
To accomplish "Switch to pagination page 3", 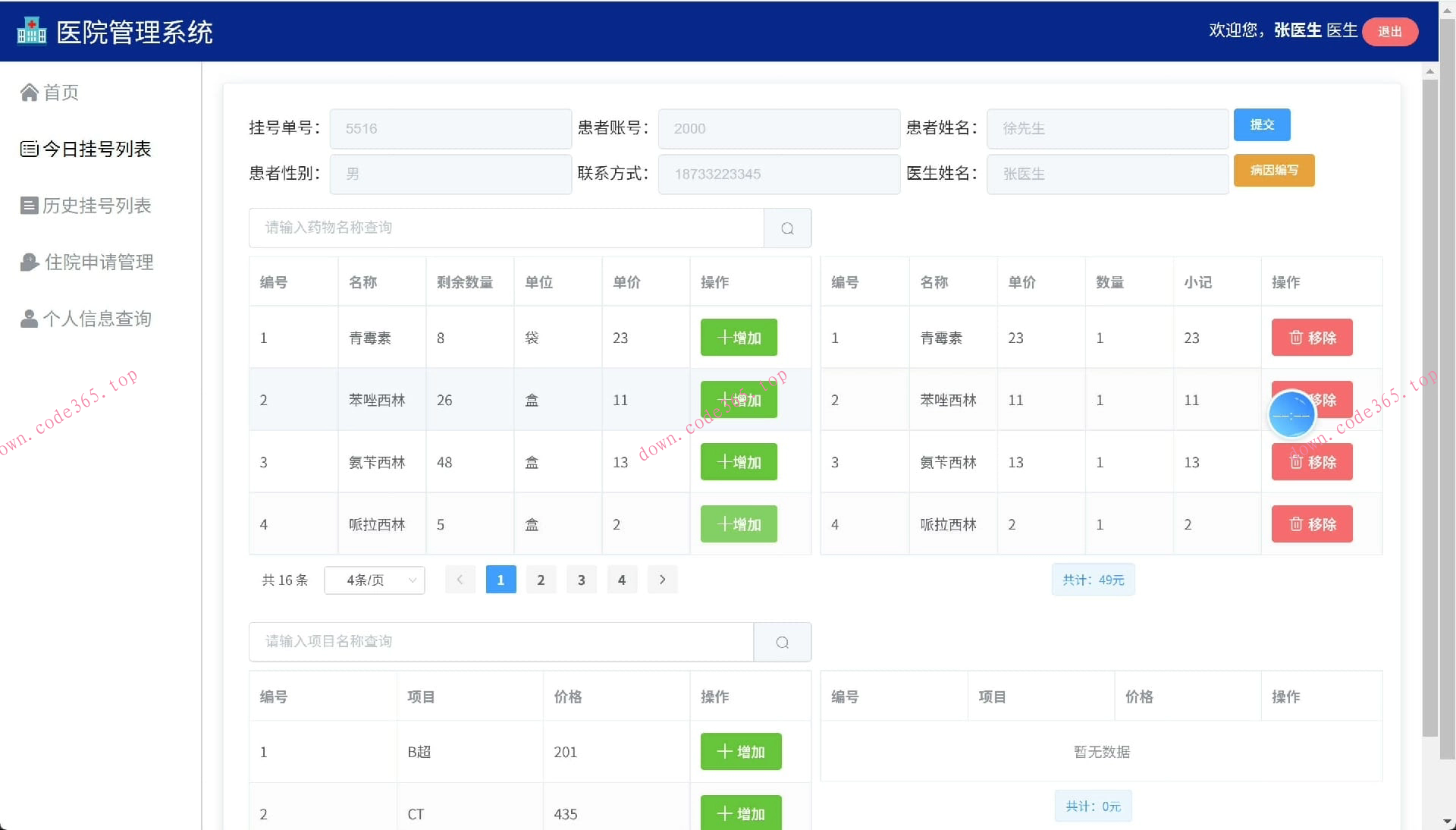I will point(581,580).
